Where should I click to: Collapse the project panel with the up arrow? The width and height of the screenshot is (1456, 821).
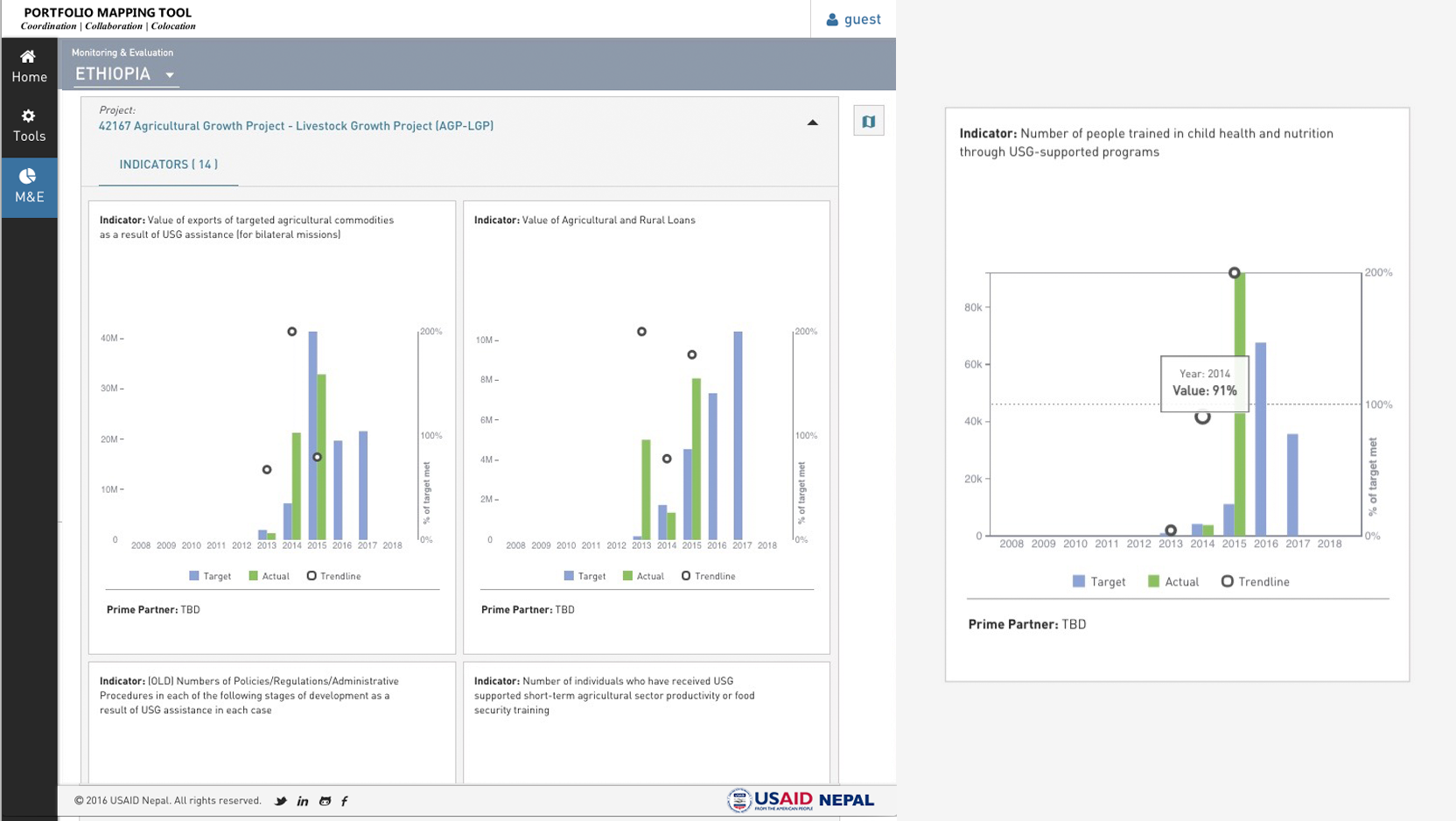812,123
